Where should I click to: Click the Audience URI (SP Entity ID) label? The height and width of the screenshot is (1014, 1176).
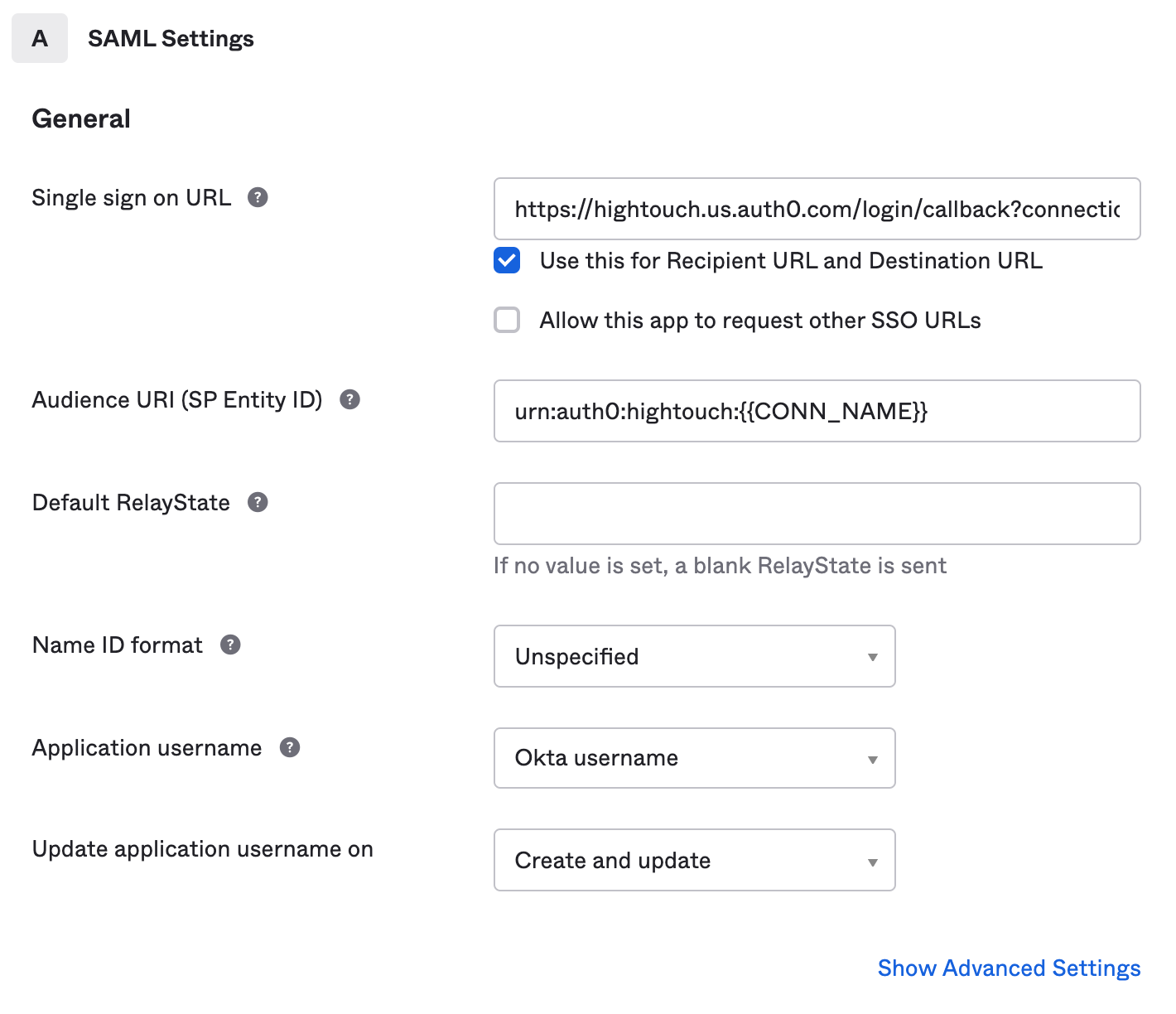point(177,400)
